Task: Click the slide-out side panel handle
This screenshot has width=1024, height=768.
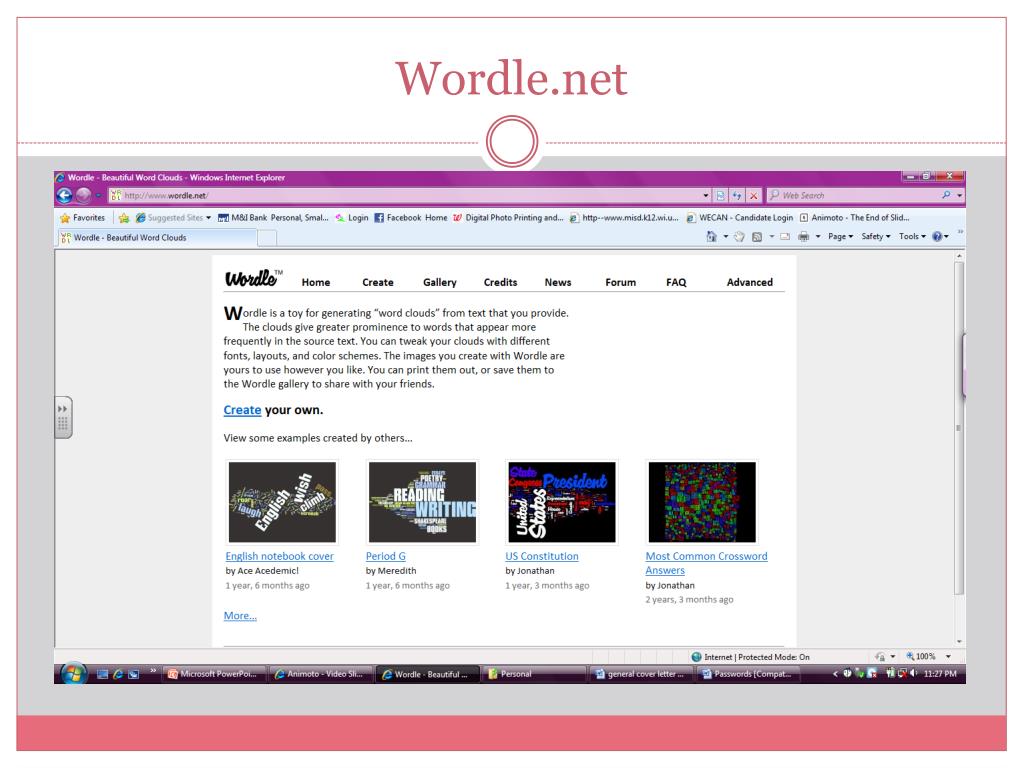Action: (x=63, y=417)
